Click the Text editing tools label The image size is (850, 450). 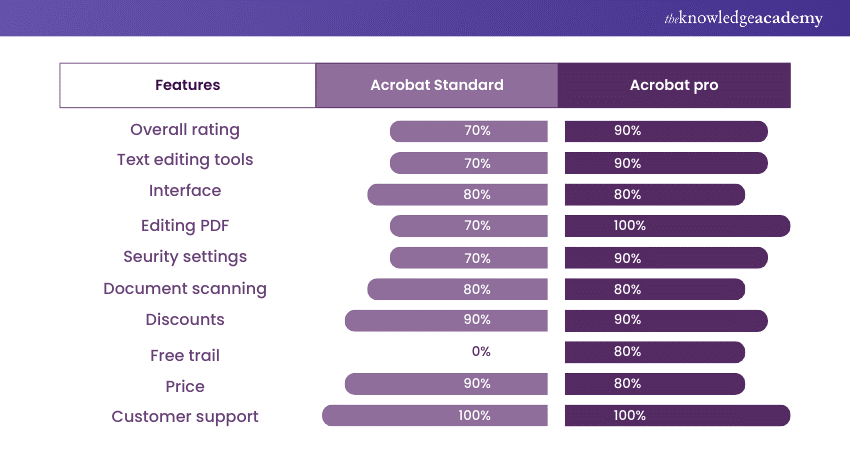click(185, 160)
